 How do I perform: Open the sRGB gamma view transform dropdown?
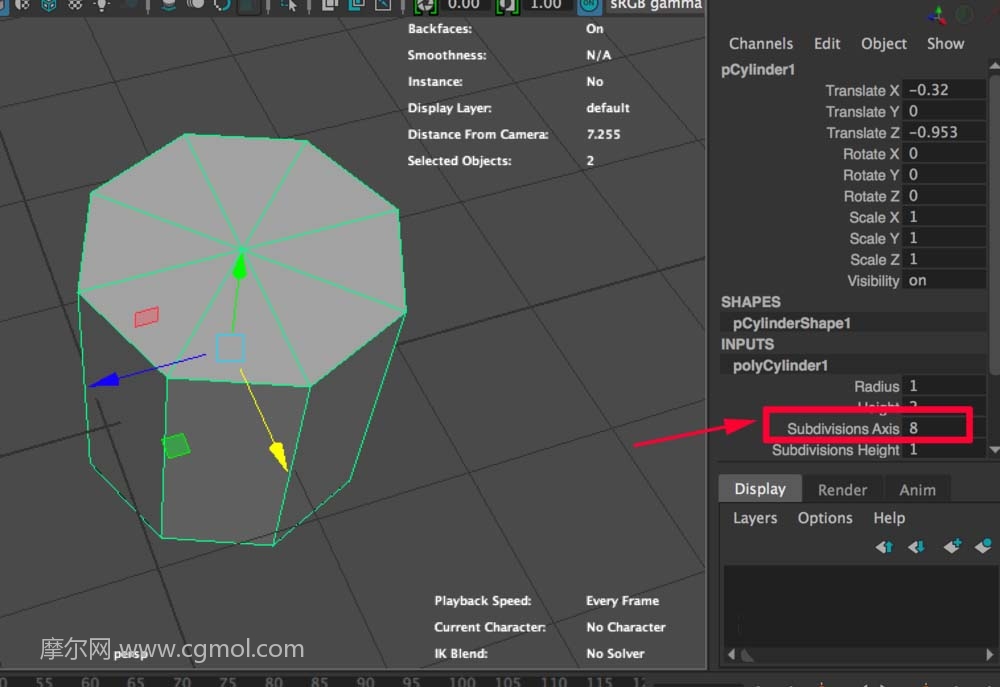[x=656, y=5]
